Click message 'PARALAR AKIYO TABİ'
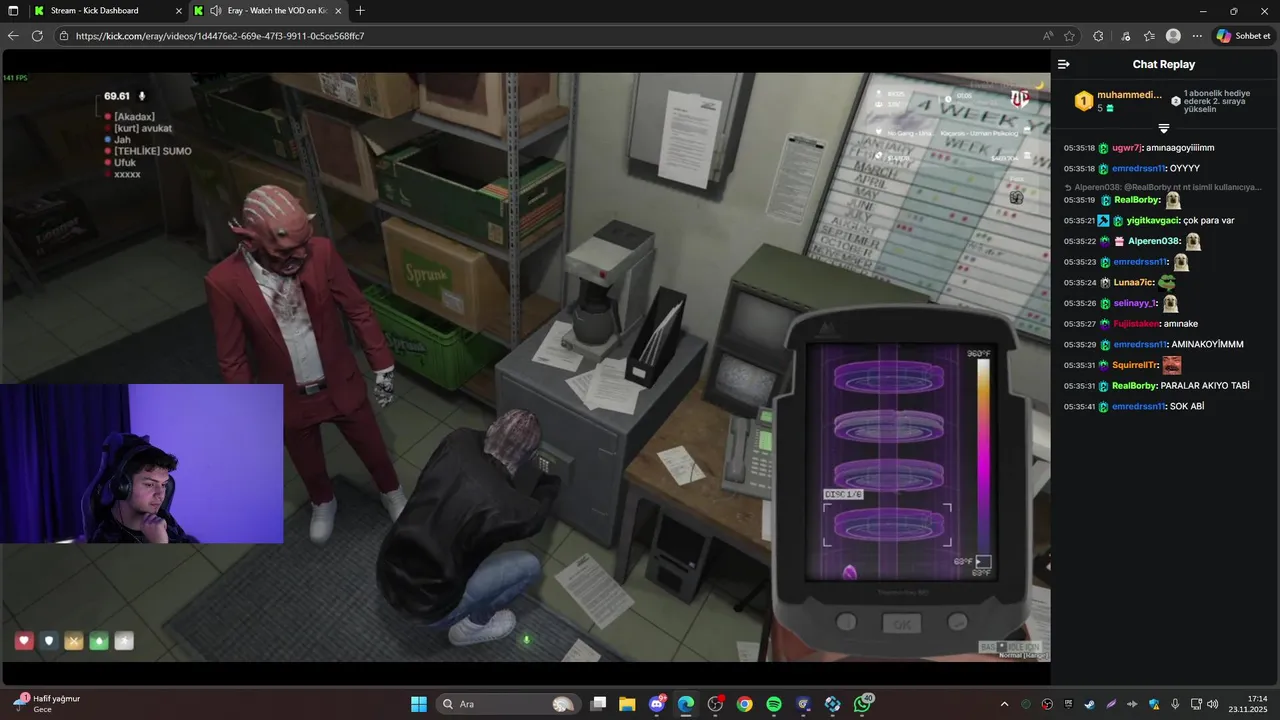 (x=1205, y=386)
